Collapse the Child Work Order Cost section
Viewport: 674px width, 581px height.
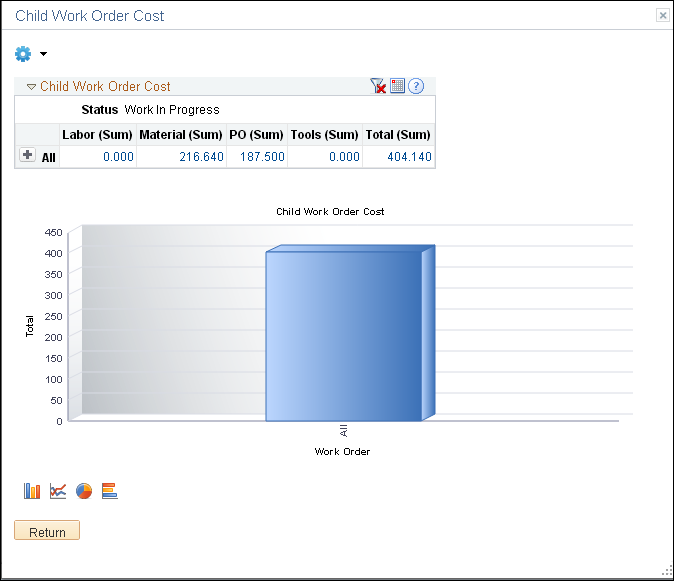click(31, 86)
